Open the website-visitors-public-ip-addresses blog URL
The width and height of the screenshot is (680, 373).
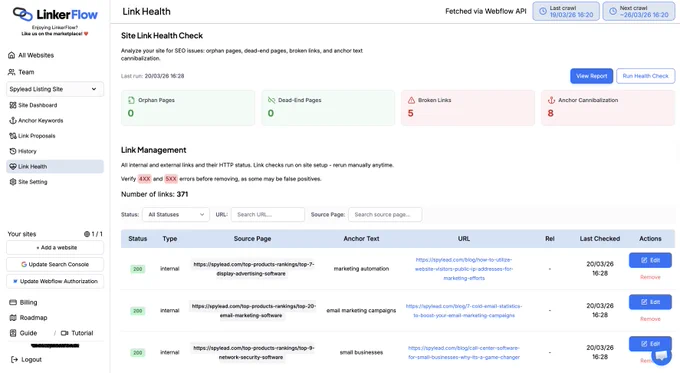coord(464,269)
